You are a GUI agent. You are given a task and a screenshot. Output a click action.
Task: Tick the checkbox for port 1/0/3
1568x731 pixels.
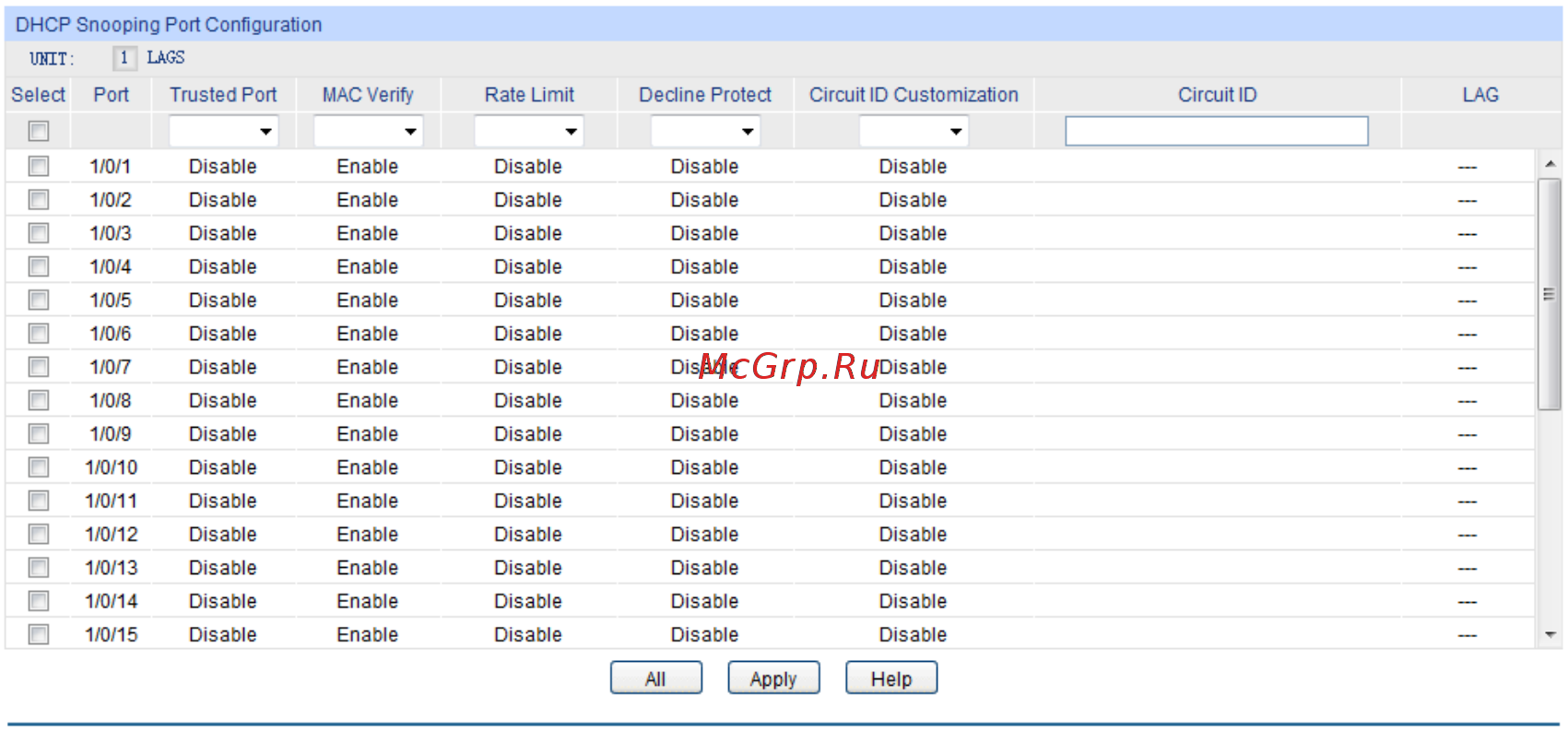[x=39, y=233]
